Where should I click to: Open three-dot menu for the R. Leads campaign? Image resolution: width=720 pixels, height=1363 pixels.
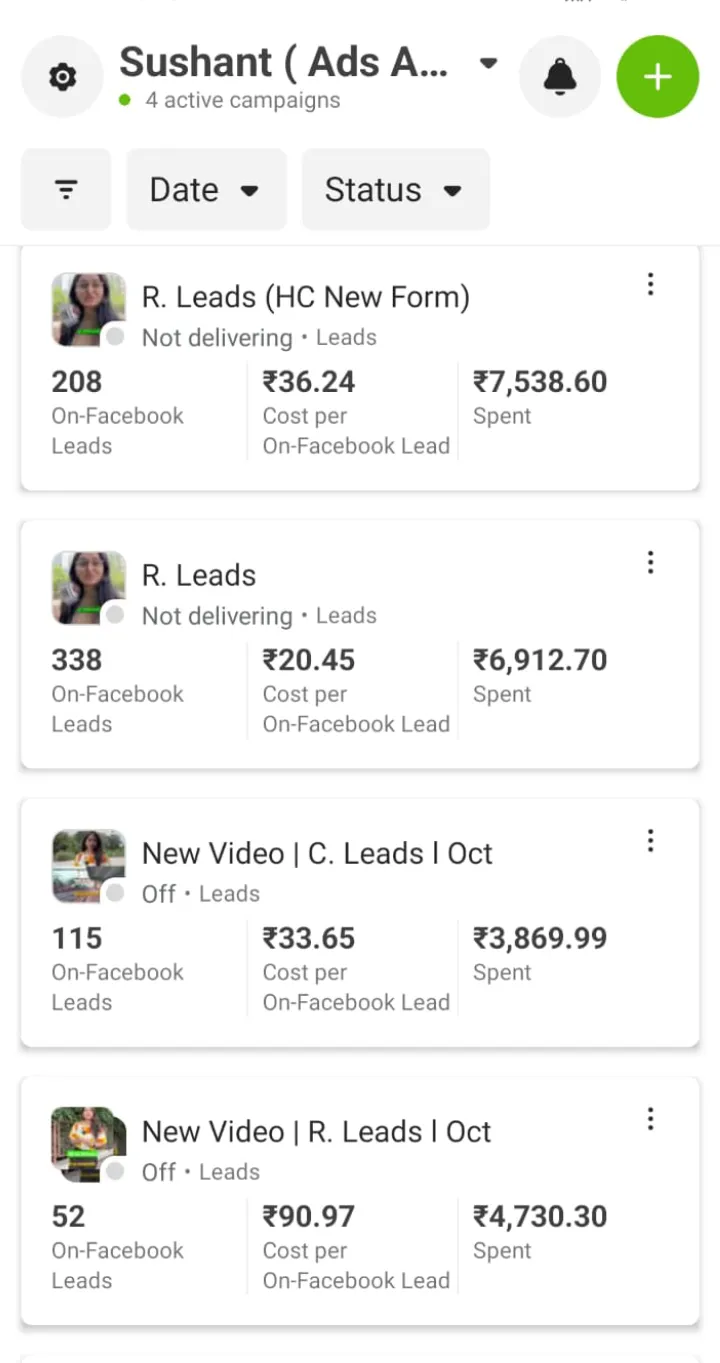pyautogui.click(x=650, y=563)
